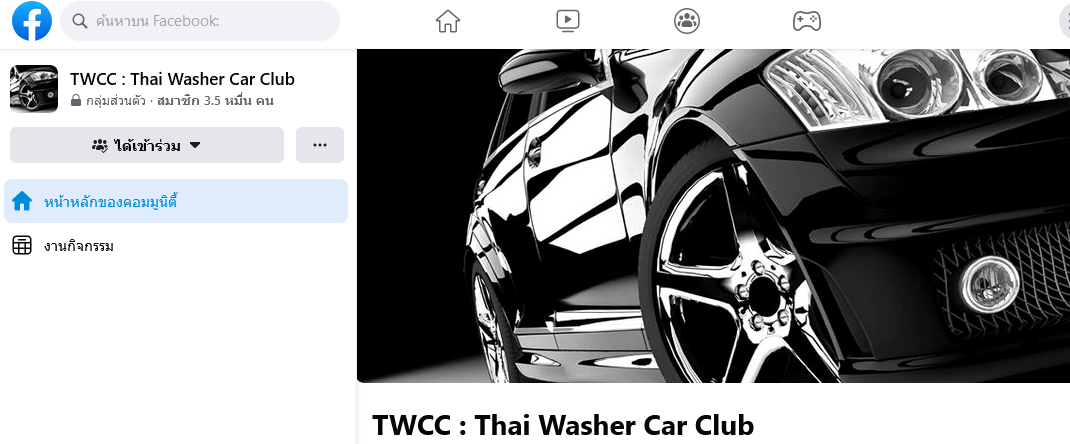This screenshot has height=444, width=1070.
Task: Click the large TWCC group heading below cover
Action: tap(563, 425)
